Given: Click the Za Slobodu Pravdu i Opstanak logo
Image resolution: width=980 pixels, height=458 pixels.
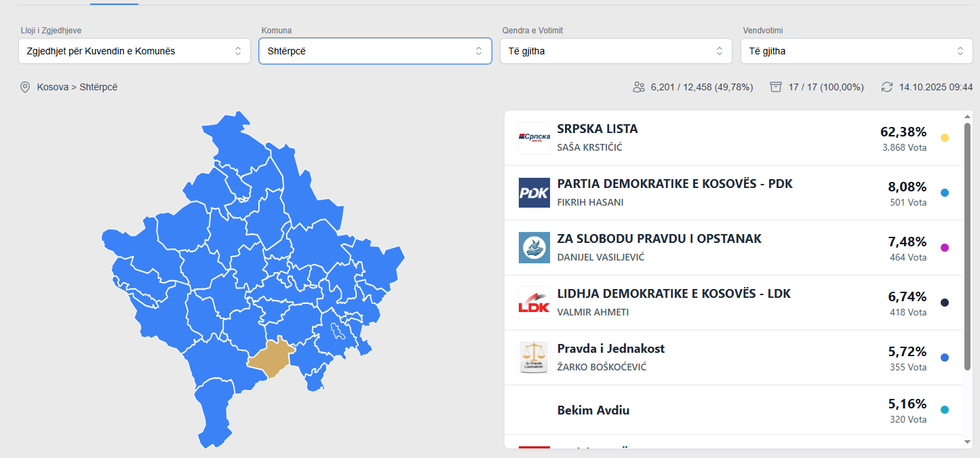Looking at the screenshot, I should [534, 247].
